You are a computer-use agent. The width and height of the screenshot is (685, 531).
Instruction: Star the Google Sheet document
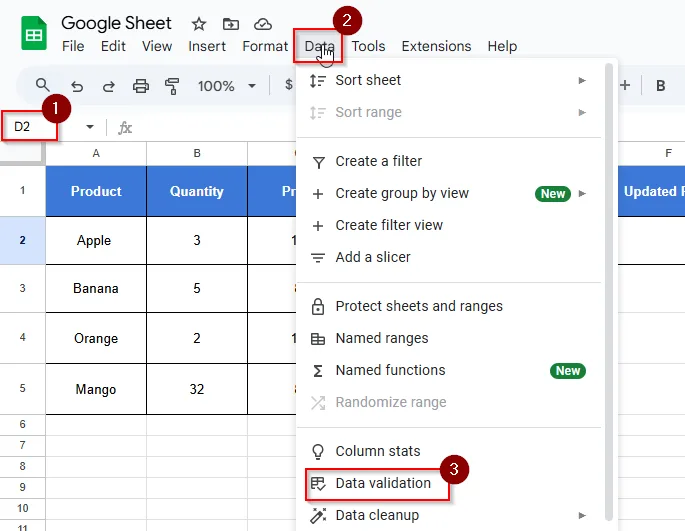[199, 24]
